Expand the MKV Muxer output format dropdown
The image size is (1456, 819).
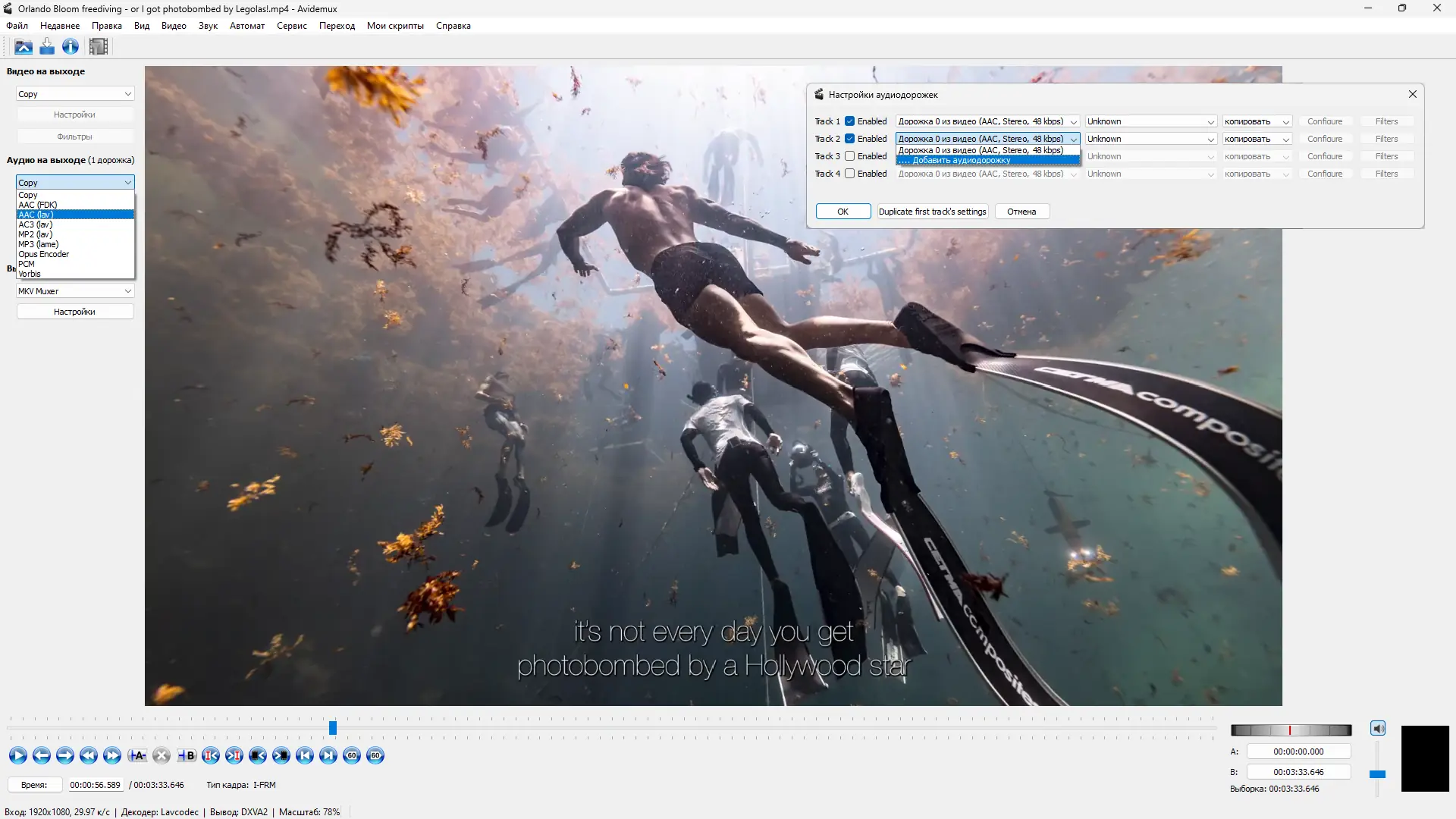(x=75, y=291)
